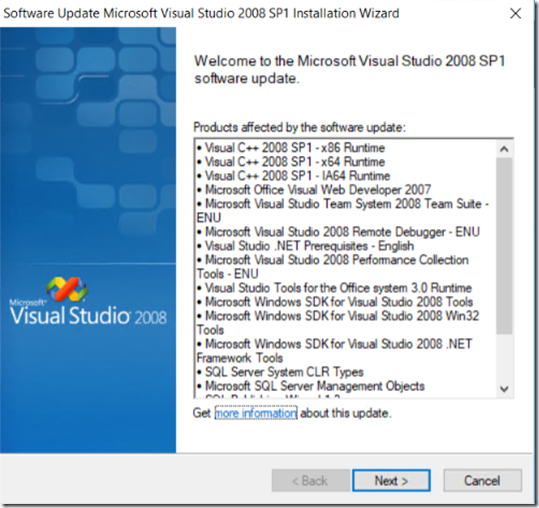
Task: Select Visual Studio .NET Prerequisites - English entry
Action: point(306,246)
